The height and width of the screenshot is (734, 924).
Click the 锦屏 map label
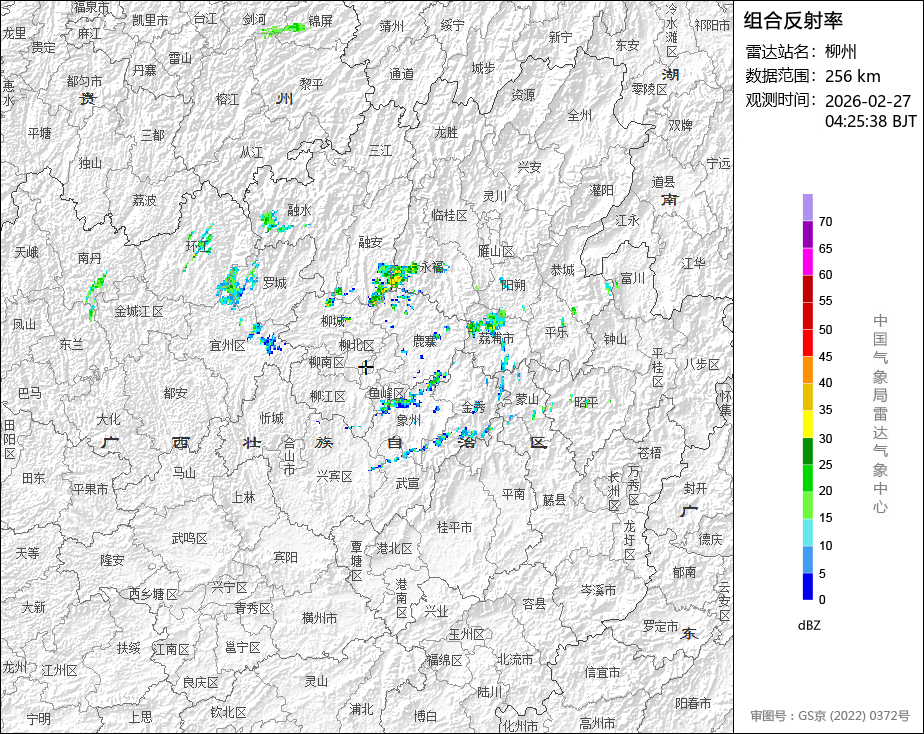321,21
